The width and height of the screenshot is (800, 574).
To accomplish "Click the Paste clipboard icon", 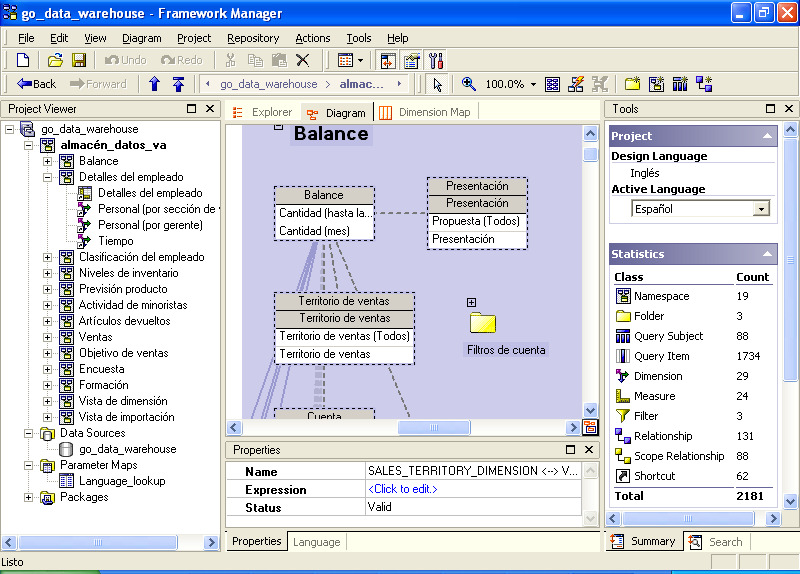I will pyautogui.click(x=279, y=60).
